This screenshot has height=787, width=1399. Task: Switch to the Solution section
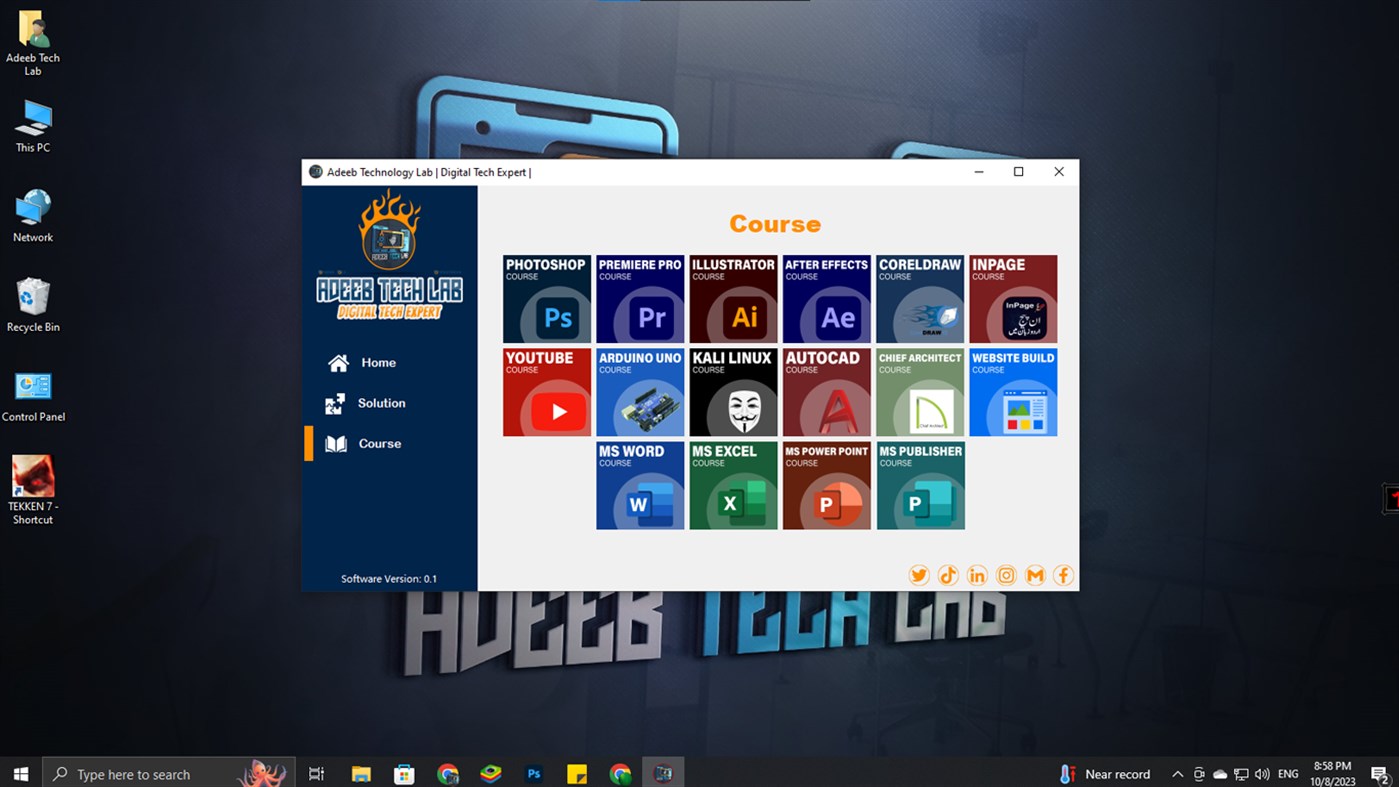382,403
